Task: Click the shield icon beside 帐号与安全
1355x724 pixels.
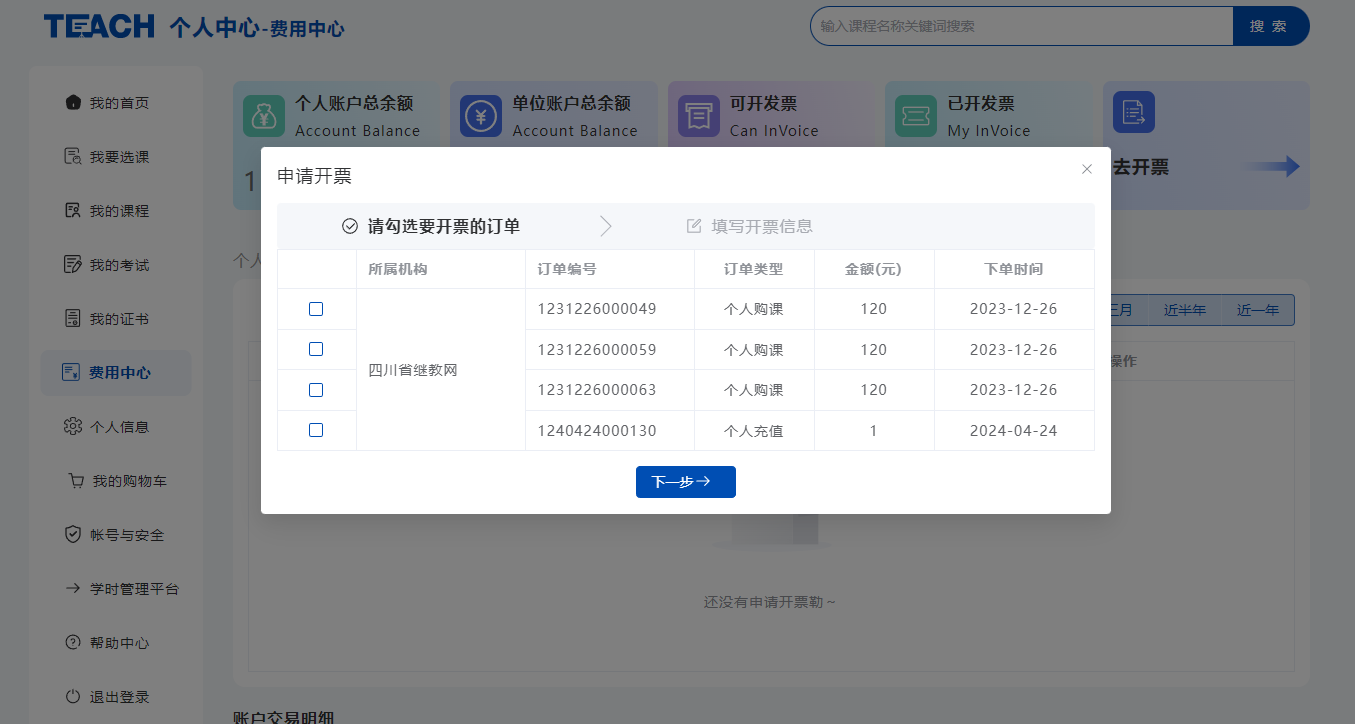Action: [x=73, y=534]
